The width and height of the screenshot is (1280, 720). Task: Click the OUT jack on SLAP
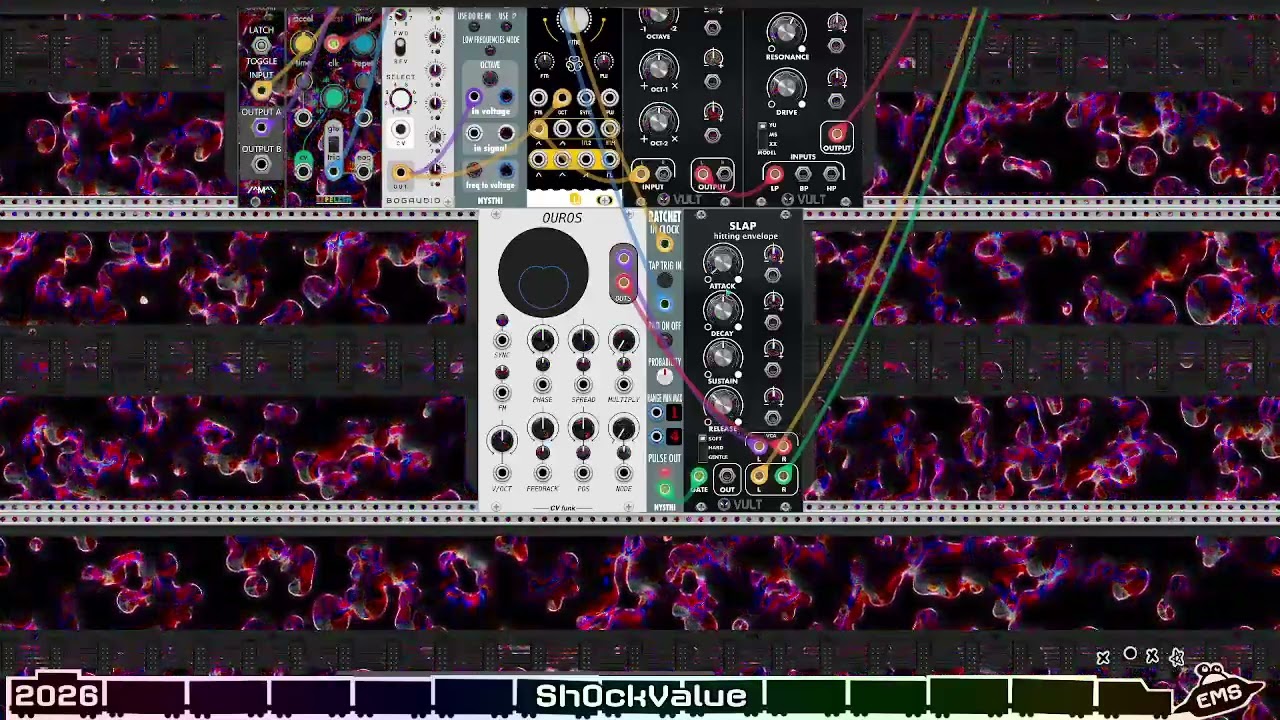[727, 477]
